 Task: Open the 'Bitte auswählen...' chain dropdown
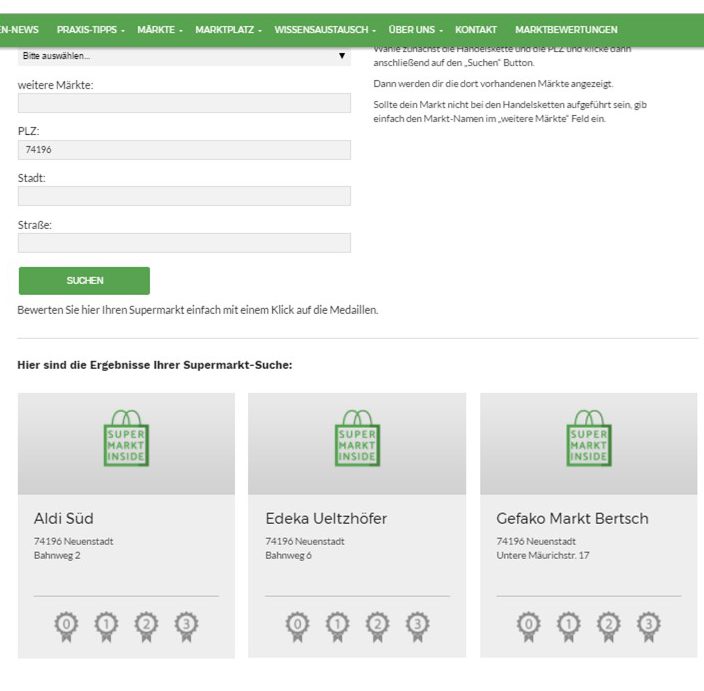[x=184, y=56]
